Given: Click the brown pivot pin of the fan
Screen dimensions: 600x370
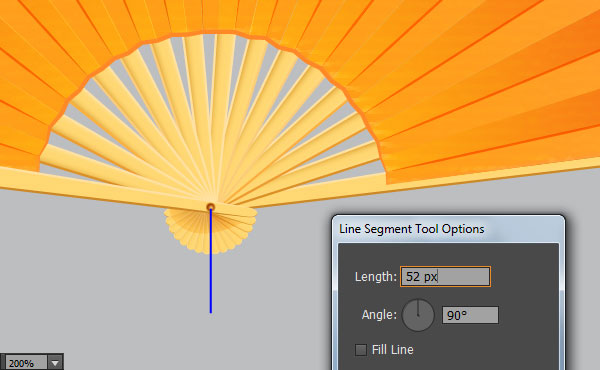Looking at the screenshot, I should (x=210, y=207).
